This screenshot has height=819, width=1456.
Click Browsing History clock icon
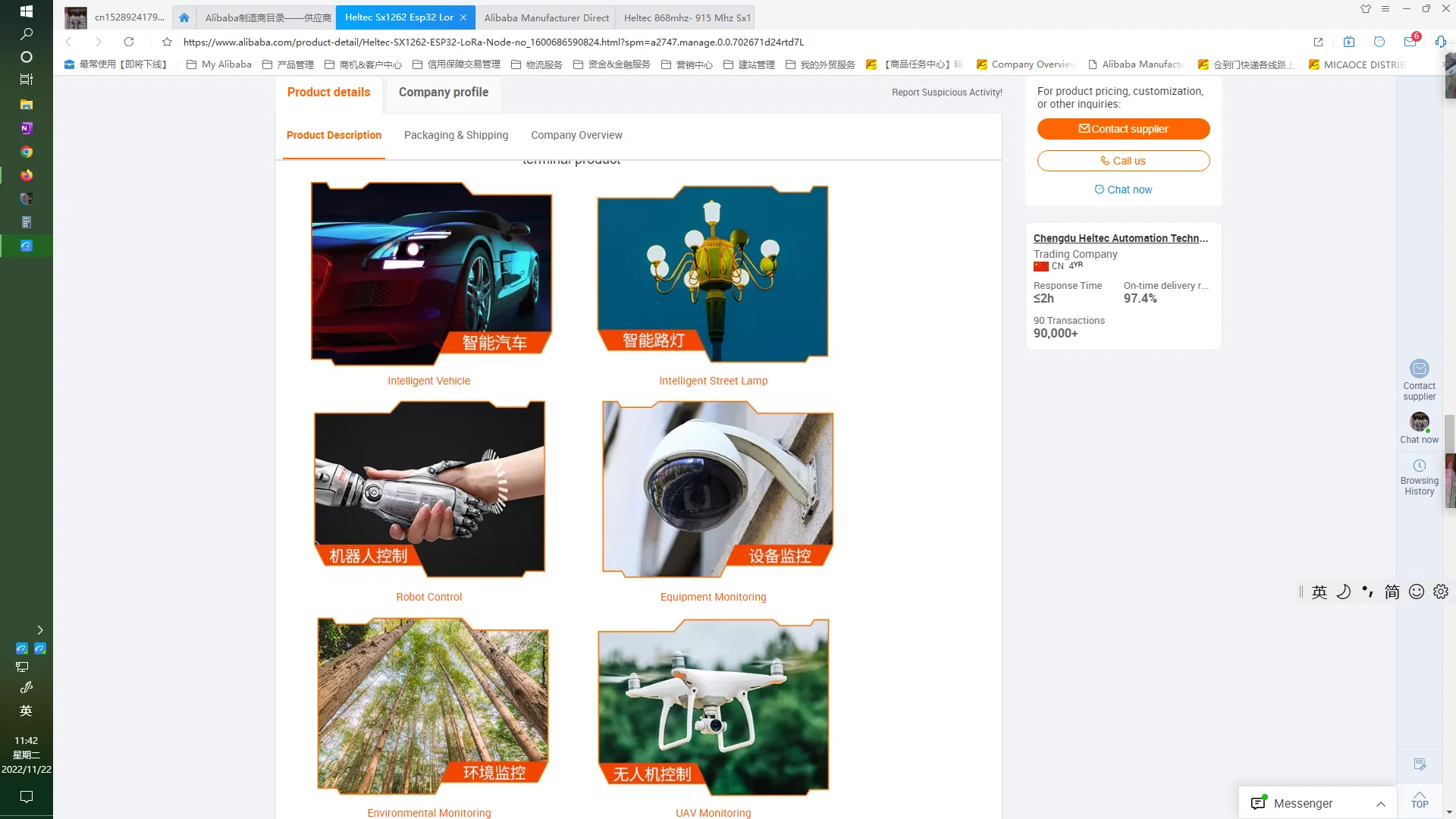click(1419, 466)
